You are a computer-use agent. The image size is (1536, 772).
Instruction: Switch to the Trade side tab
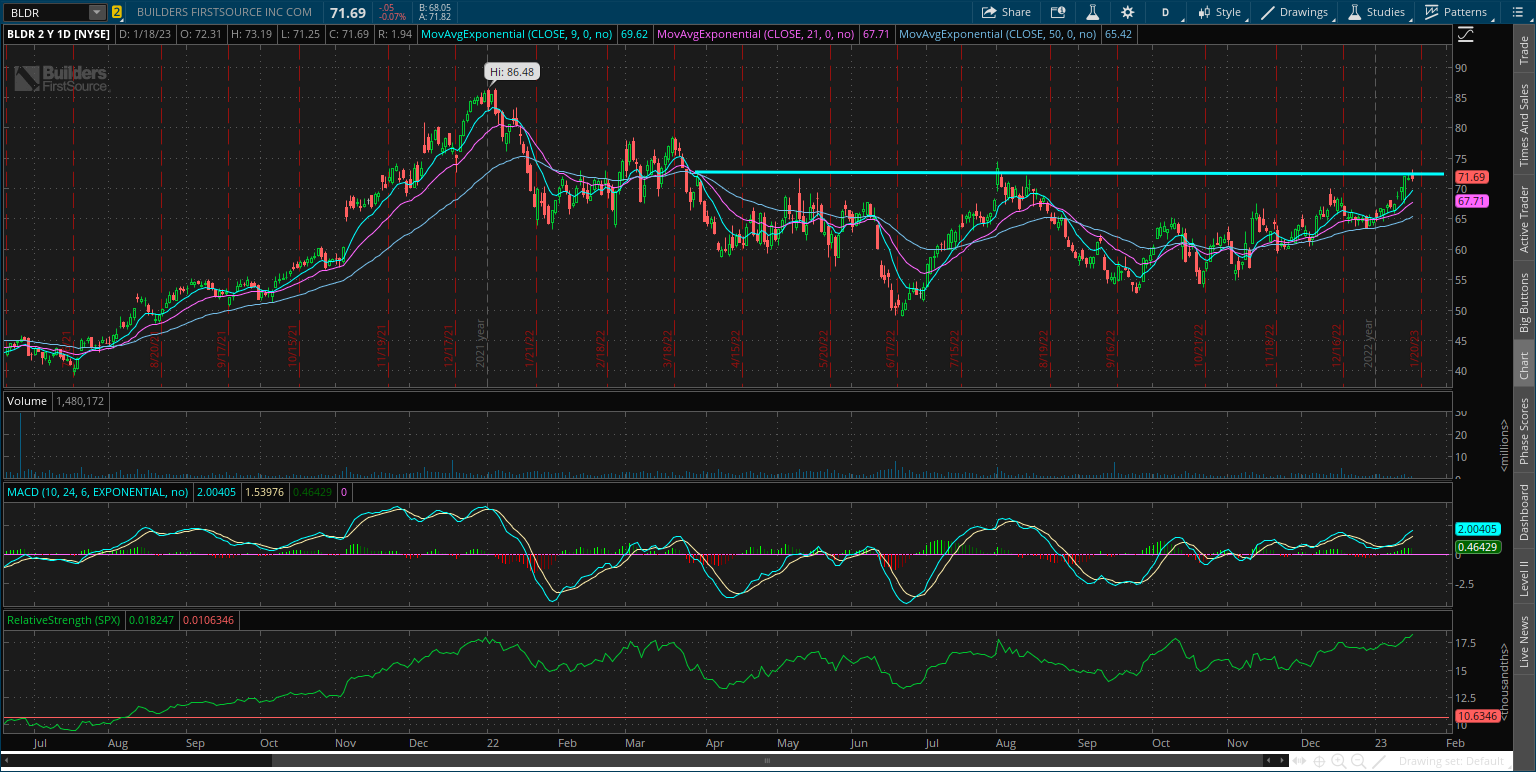point(1524,49)
